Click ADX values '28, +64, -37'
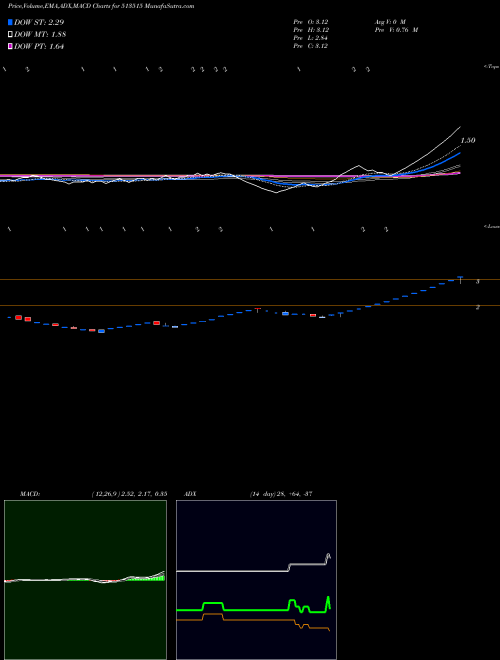 [x=294, y=494]
